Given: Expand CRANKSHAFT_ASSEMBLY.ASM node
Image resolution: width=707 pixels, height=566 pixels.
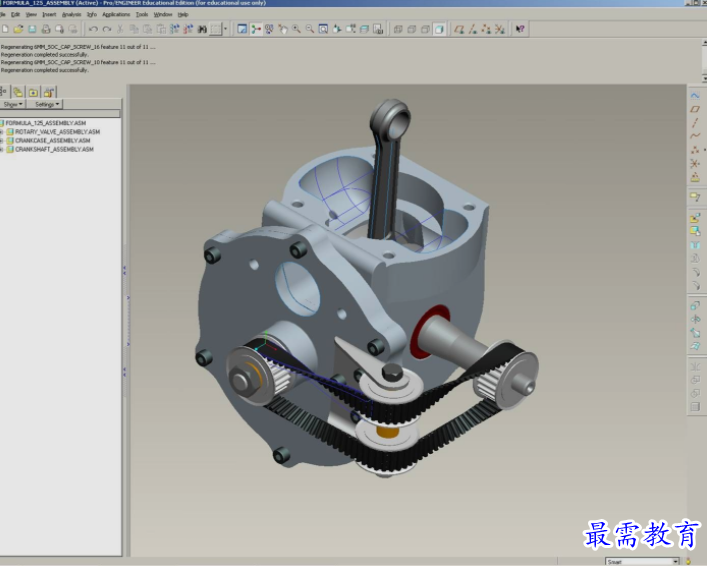Looking at the screenshot, I should coord(2,149).
